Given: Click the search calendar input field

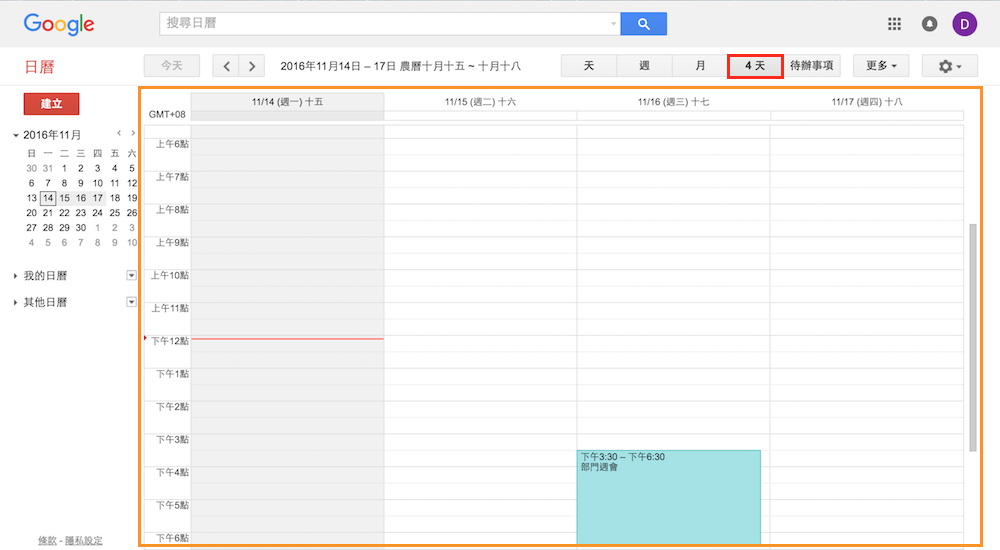Looking at the screenshot, I should (385, 24).
